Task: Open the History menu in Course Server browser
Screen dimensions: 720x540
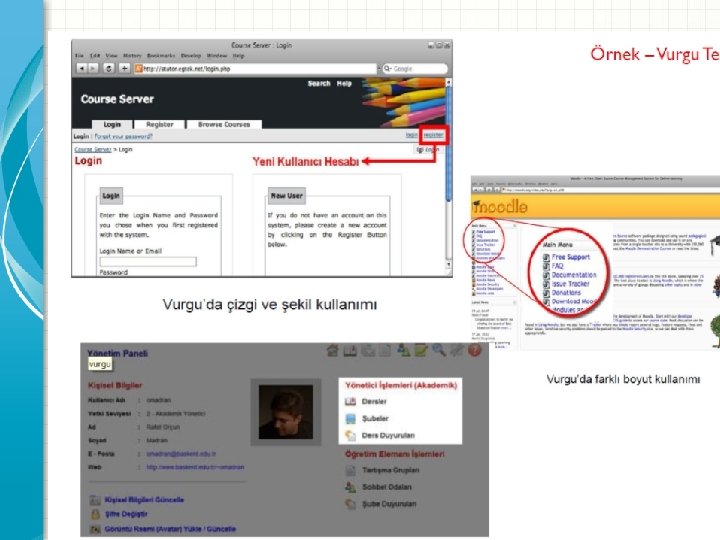Action: [x=132, y=56]
